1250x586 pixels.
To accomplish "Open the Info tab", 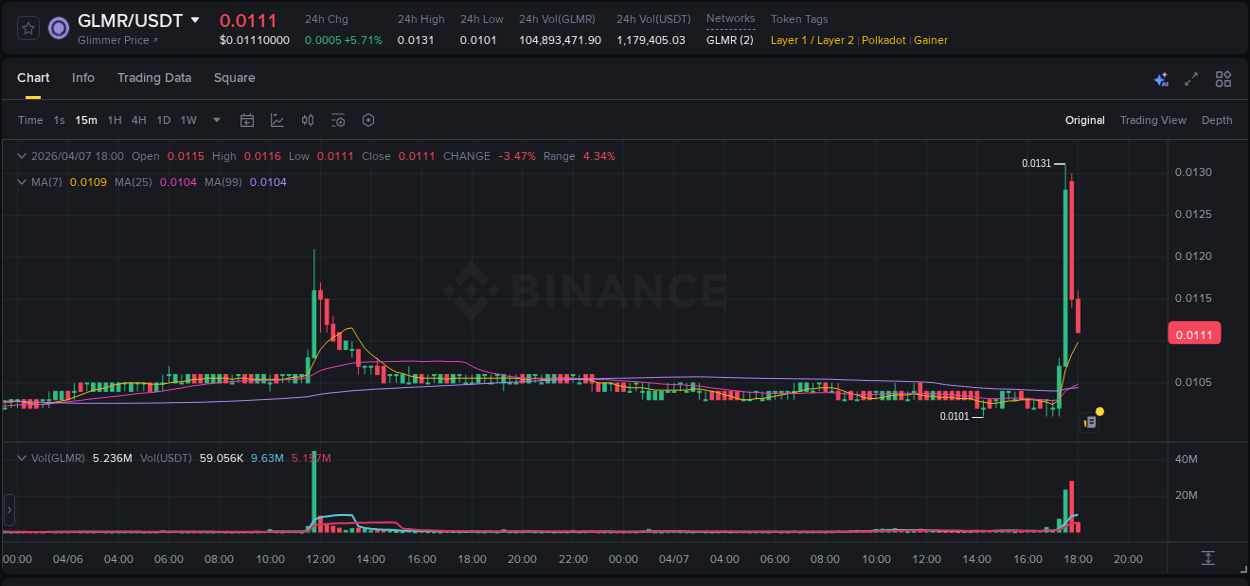I will pyautogui.click(x=83, y=78).
